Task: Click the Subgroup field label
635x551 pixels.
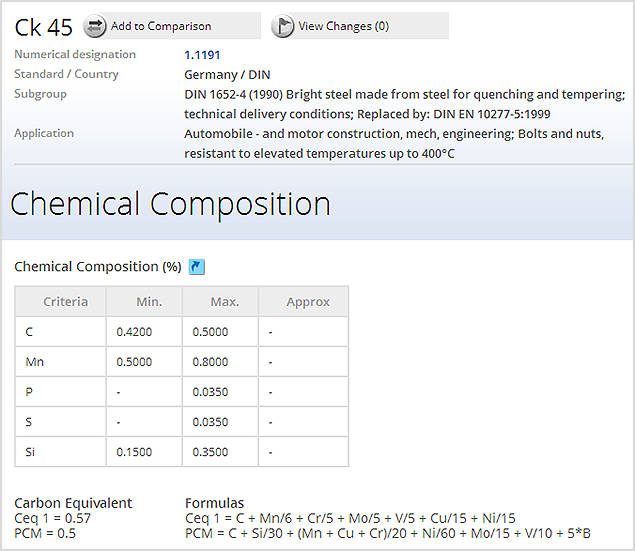Action: [40, 94]
